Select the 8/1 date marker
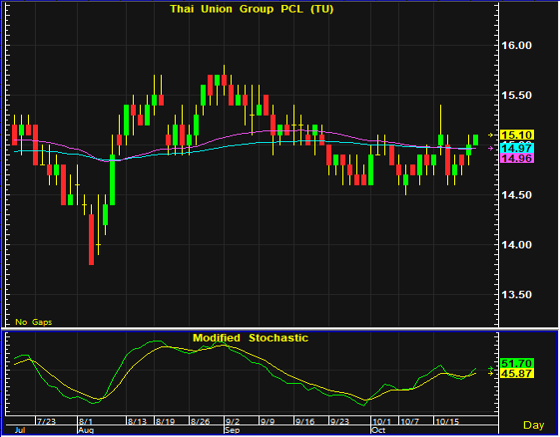 [x=86, y=422]
